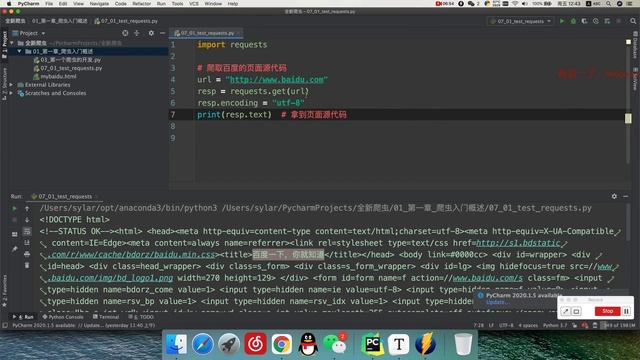This screenshot has height=360, width=640.
Task: Toggle the Structure side tool button
Action: tap(4, 84)
